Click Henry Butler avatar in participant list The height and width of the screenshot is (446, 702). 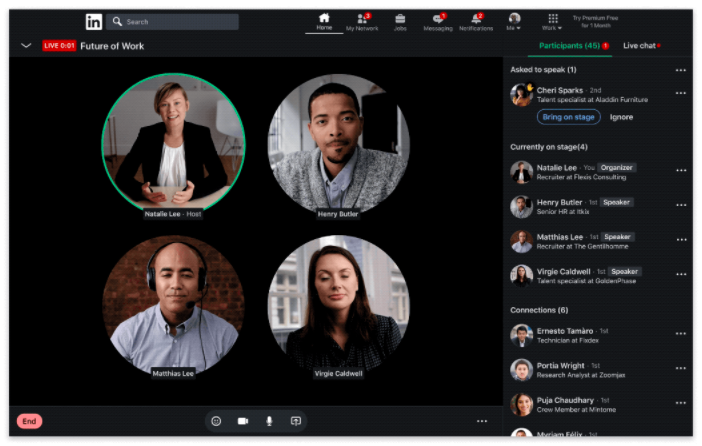(x=522, y=206)
